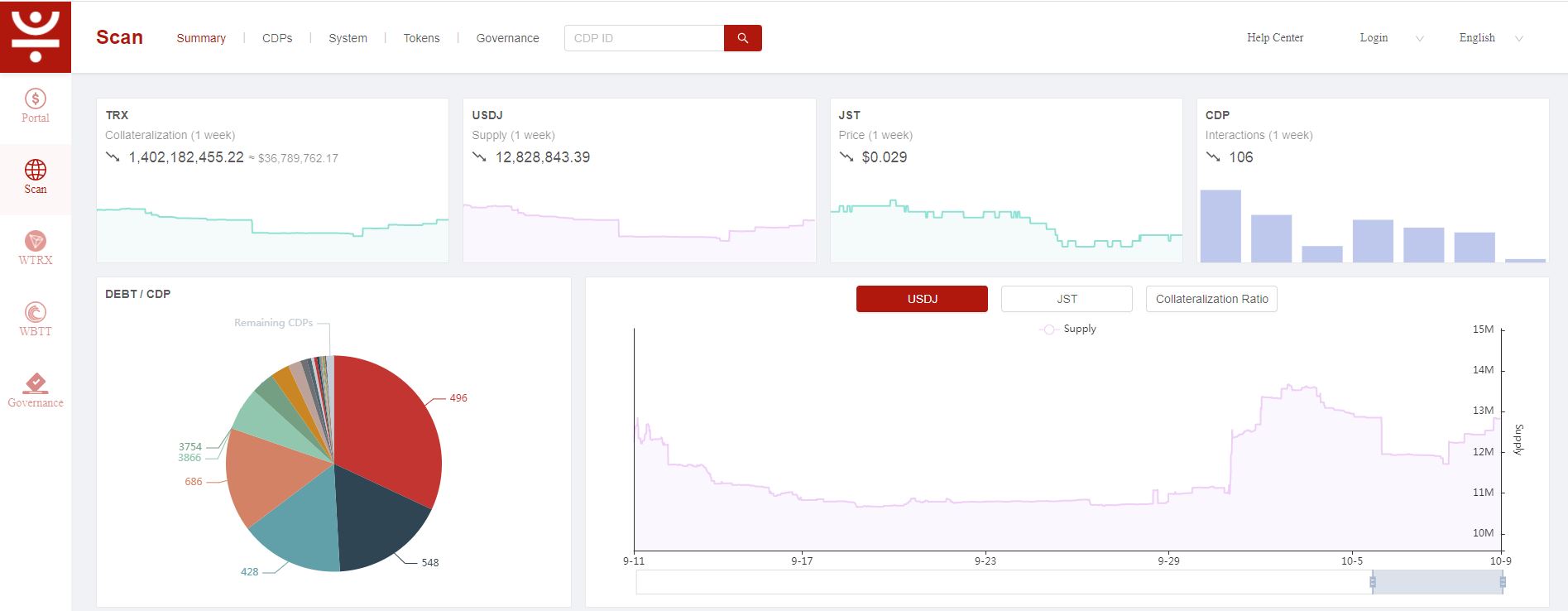
Task: Open the Governance sidebar icon
Action: [x=36, y=383]
